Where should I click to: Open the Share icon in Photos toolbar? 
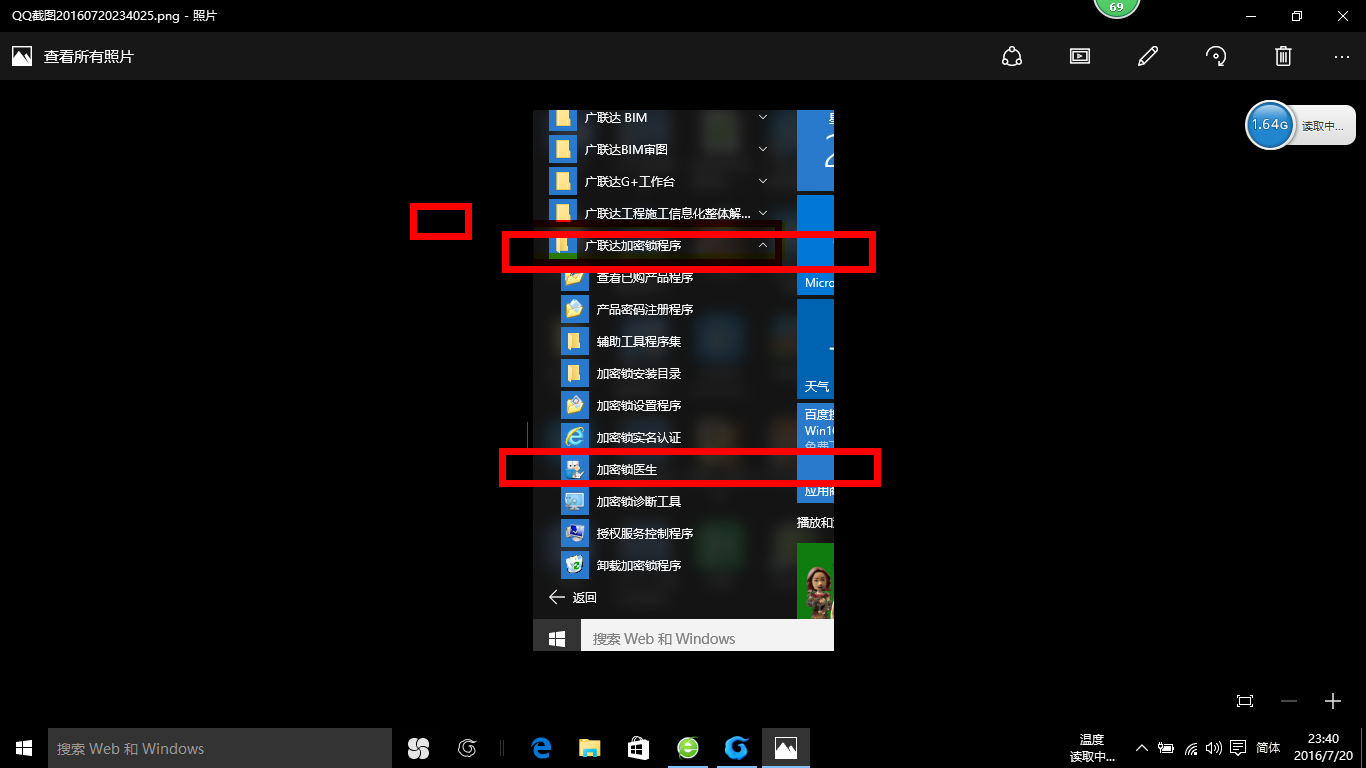(1012, 56)
